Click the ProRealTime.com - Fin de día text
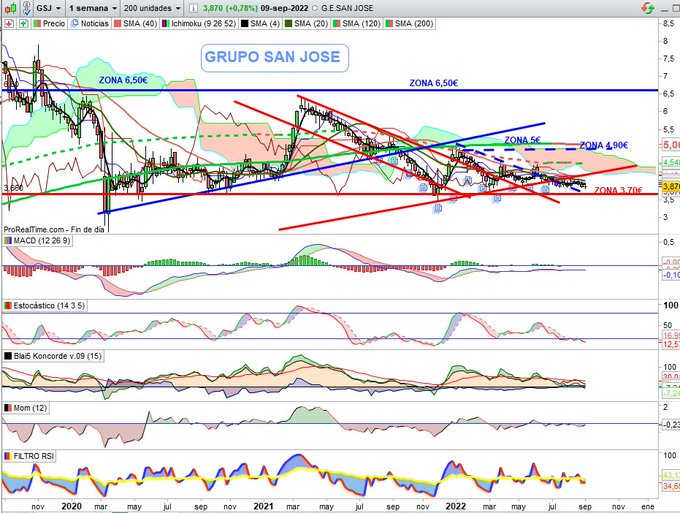 pos(54,229)
